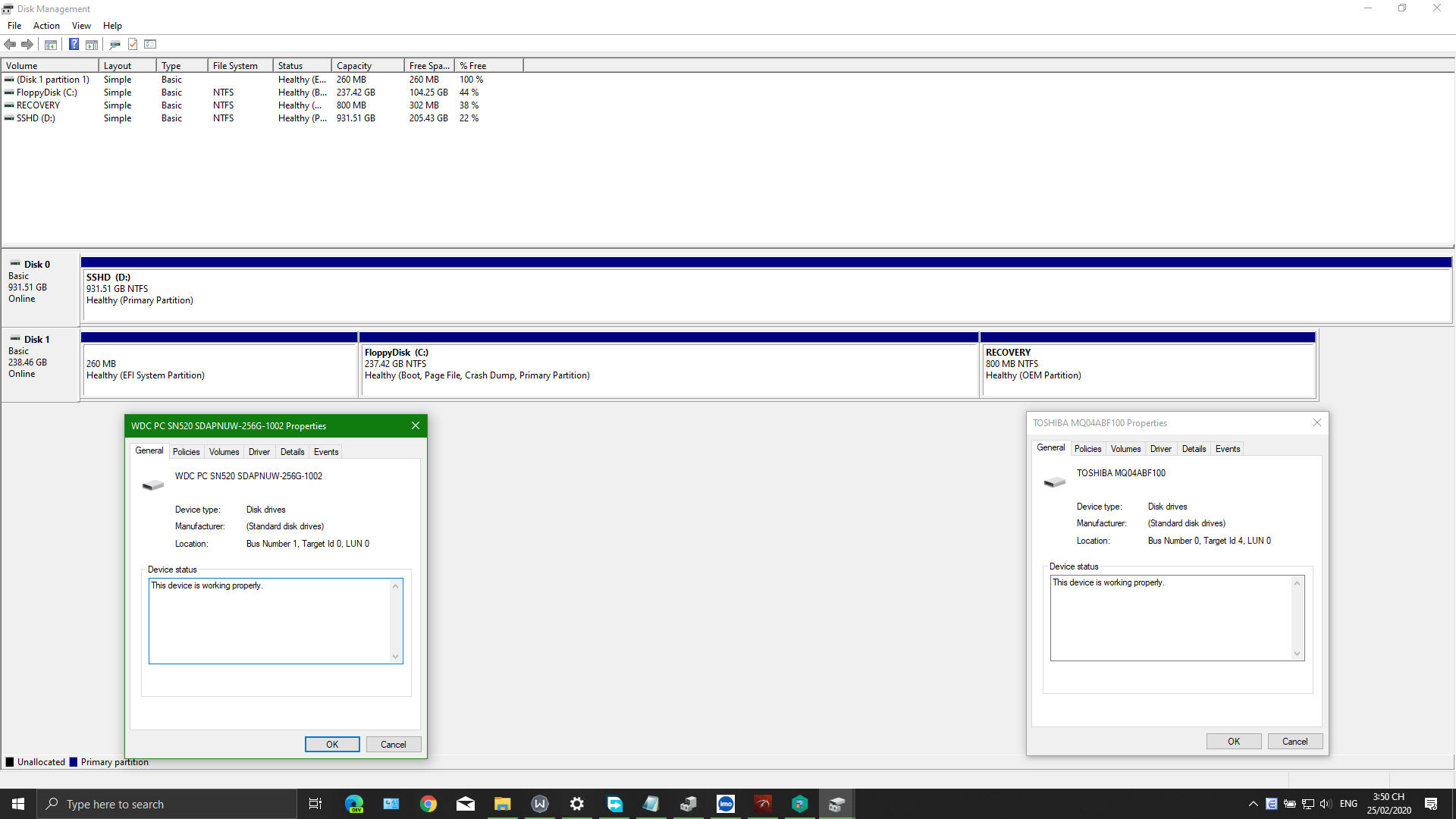Image resolution: width=1456 pixels, height=819 pixels.
Task: Click the Windows Start button
Action: point(18,804)
